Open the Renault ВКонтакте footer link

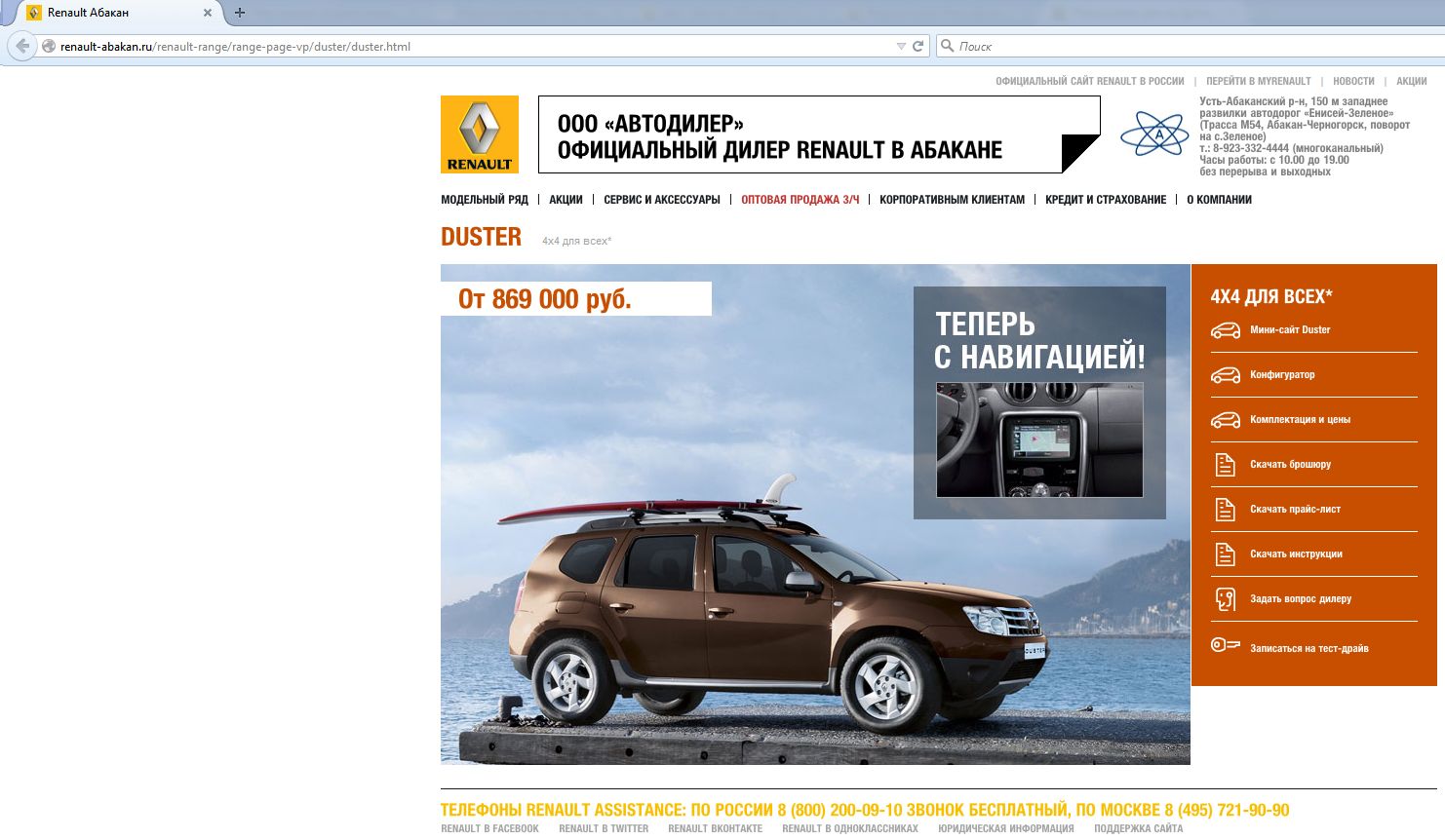coord(716,829)
